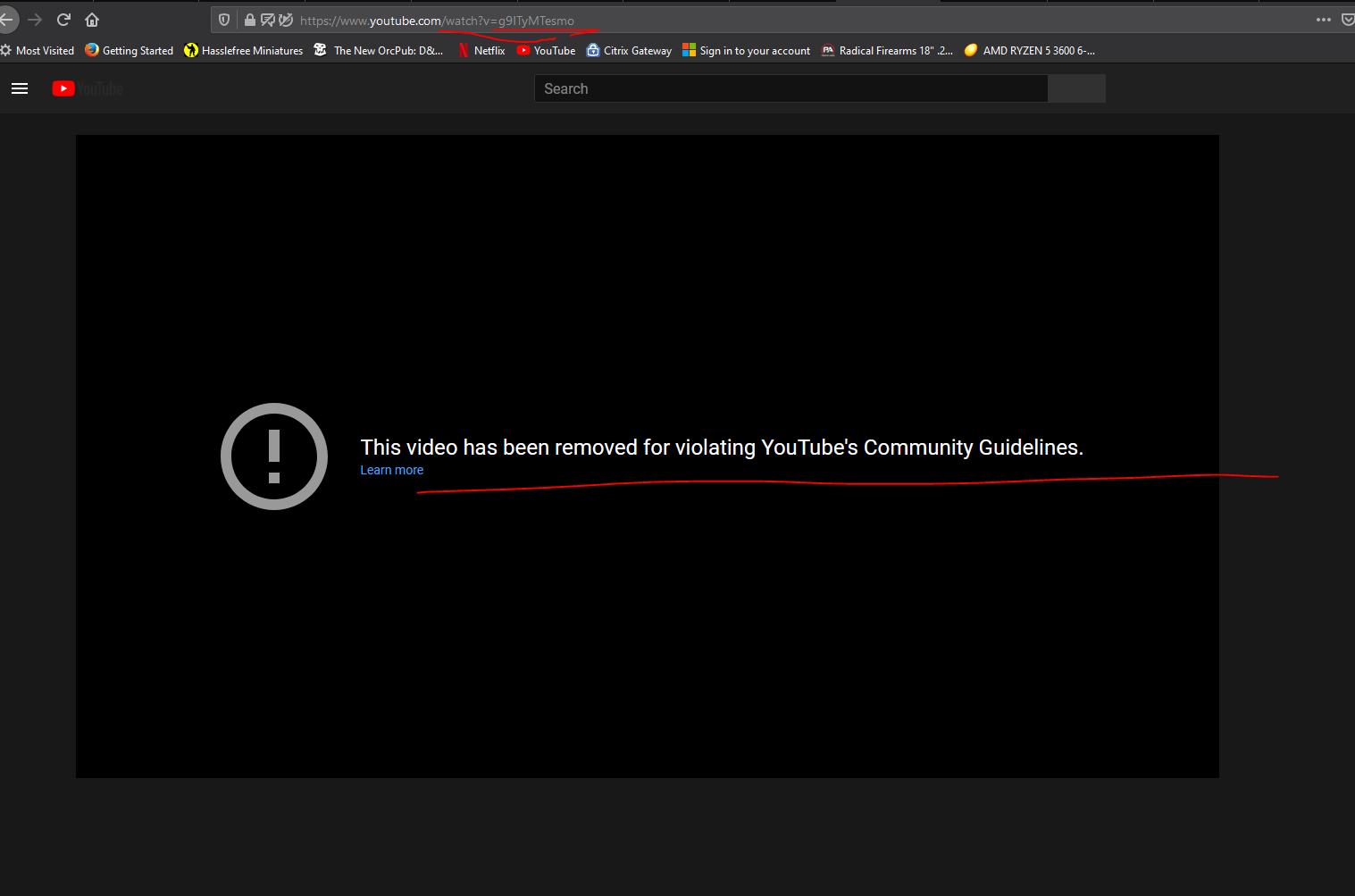Reload the current page
Viewport: 1355px width, 896px height.
point(63,20)
